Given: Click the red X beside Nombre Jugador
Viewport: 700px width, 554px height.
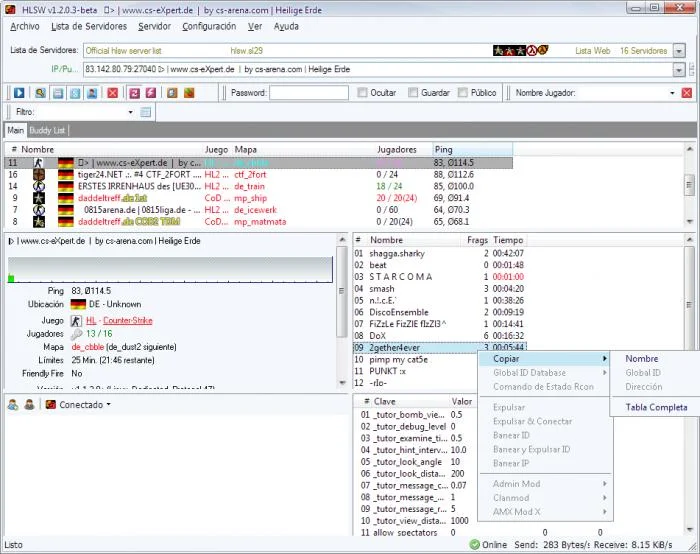Looking at the screenshot, I should [687, 93].
